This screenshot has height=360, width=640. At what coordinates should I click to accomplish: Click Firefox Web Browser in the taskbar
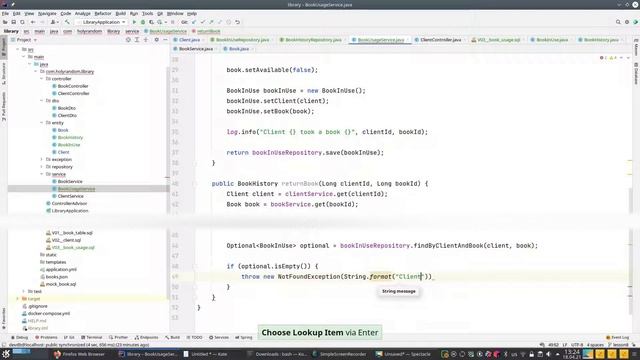(79, 354)
